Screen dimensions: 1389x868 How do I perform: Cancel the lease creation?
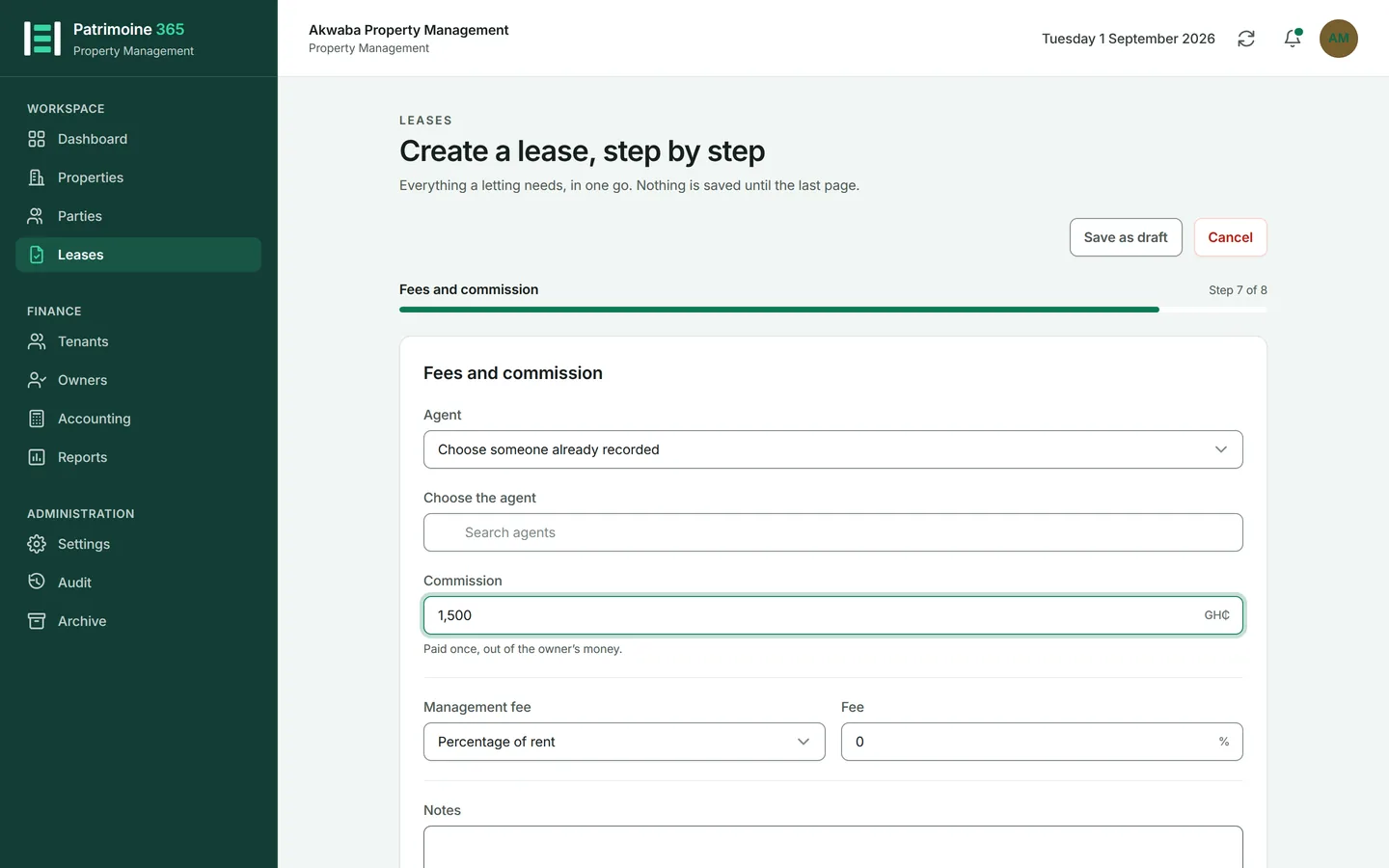click(x=1230, y=237)
